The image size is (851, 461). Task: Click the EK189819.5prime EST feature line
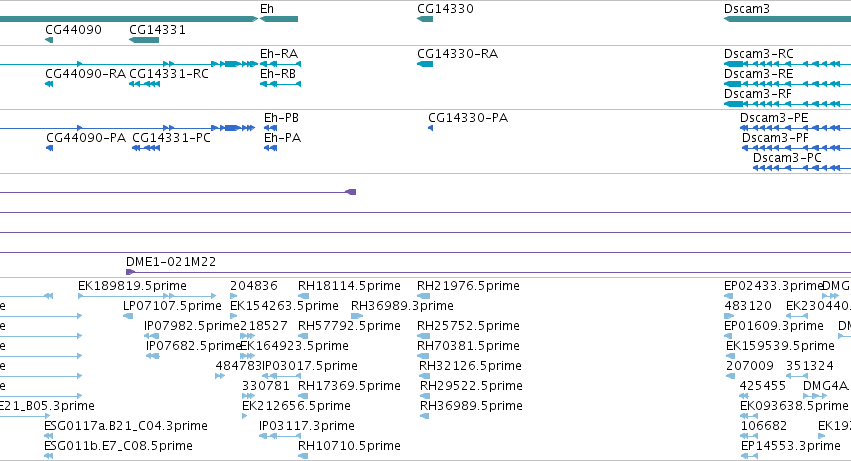(x=147, y=296)
